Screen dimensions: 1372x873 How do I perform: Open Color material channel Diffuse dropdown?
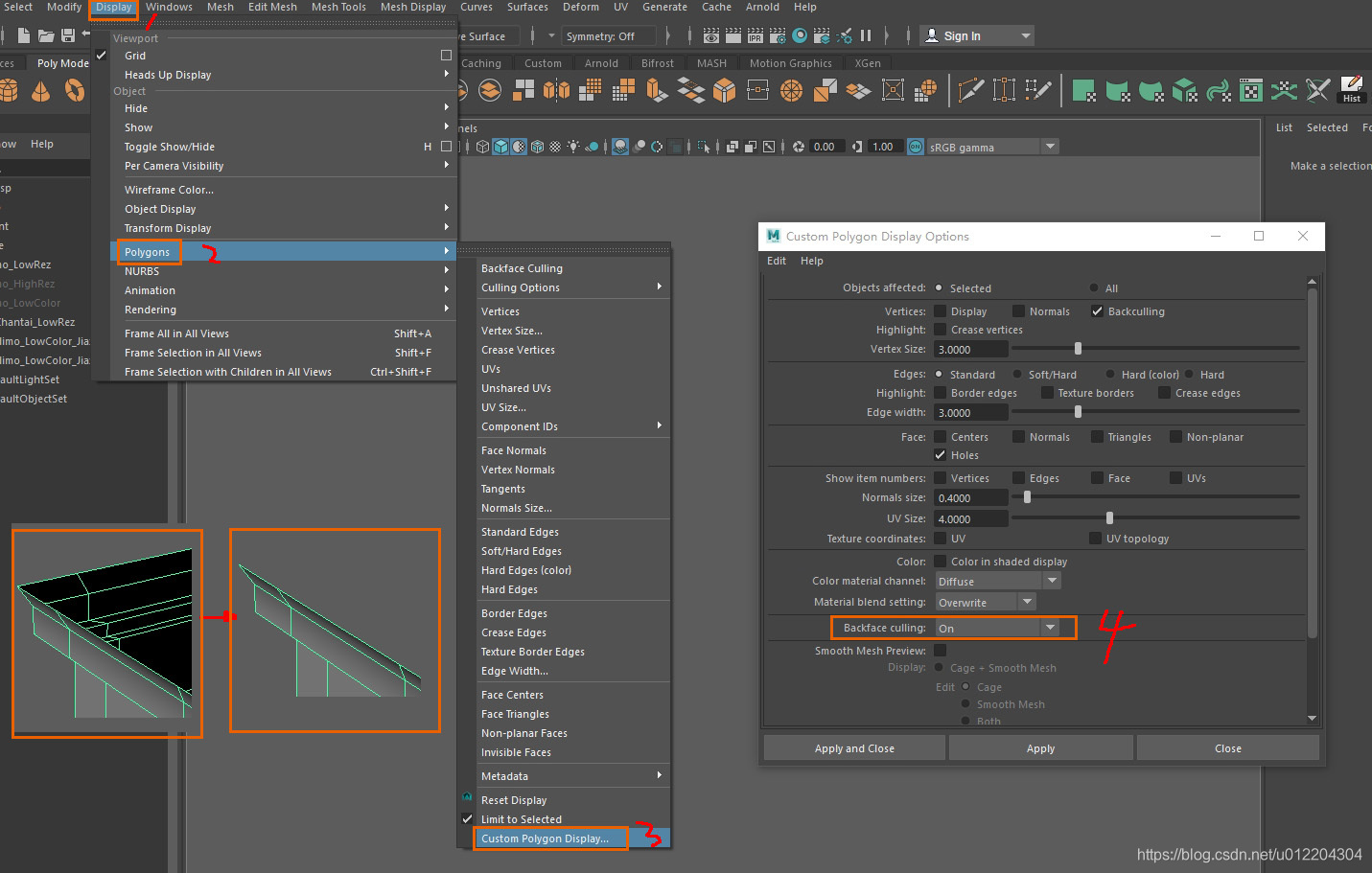997,582
